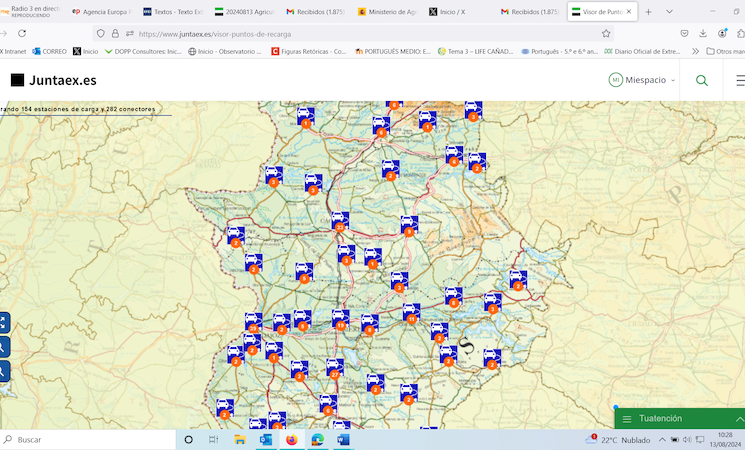Click the Firefox bookmark star icon

pyautogui.click(x=606, y=33)
